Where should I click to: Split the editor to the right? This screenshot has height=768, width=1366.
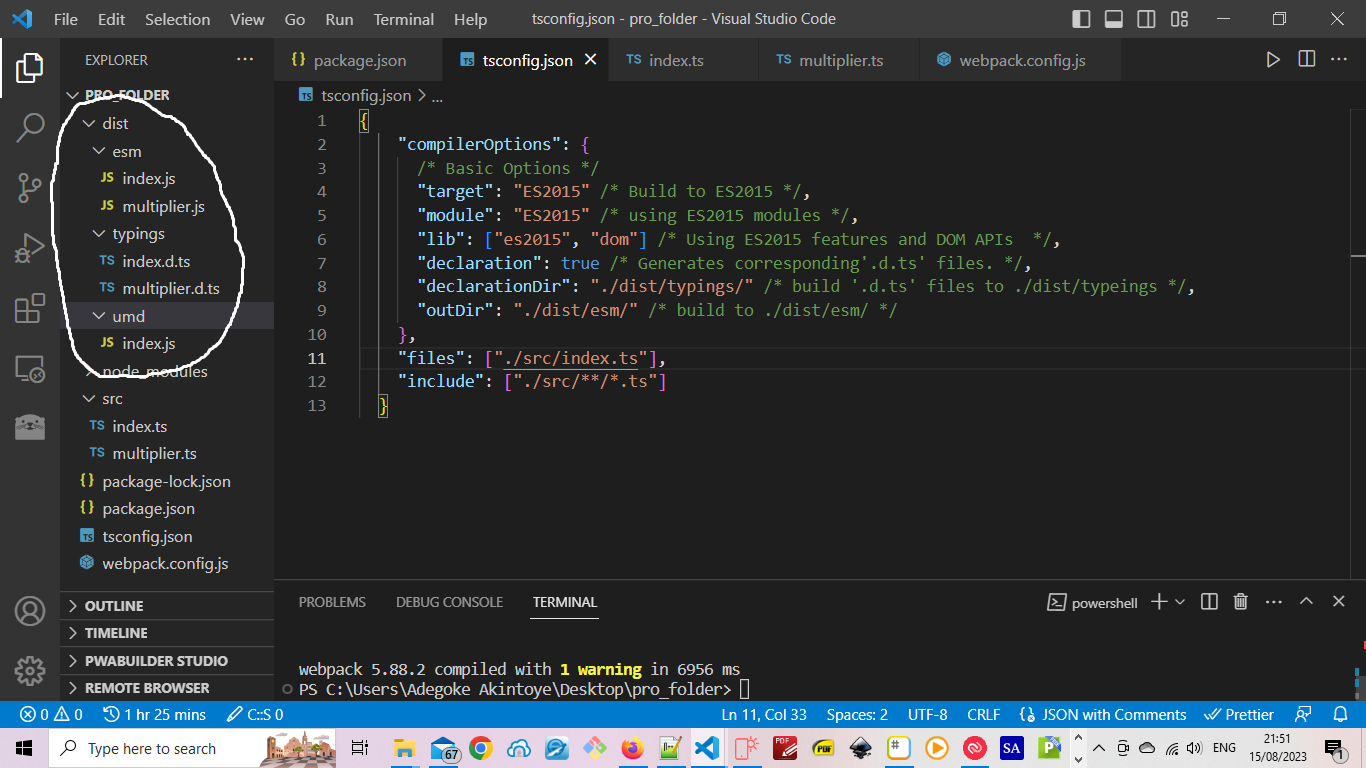[x=1306, y=60]
